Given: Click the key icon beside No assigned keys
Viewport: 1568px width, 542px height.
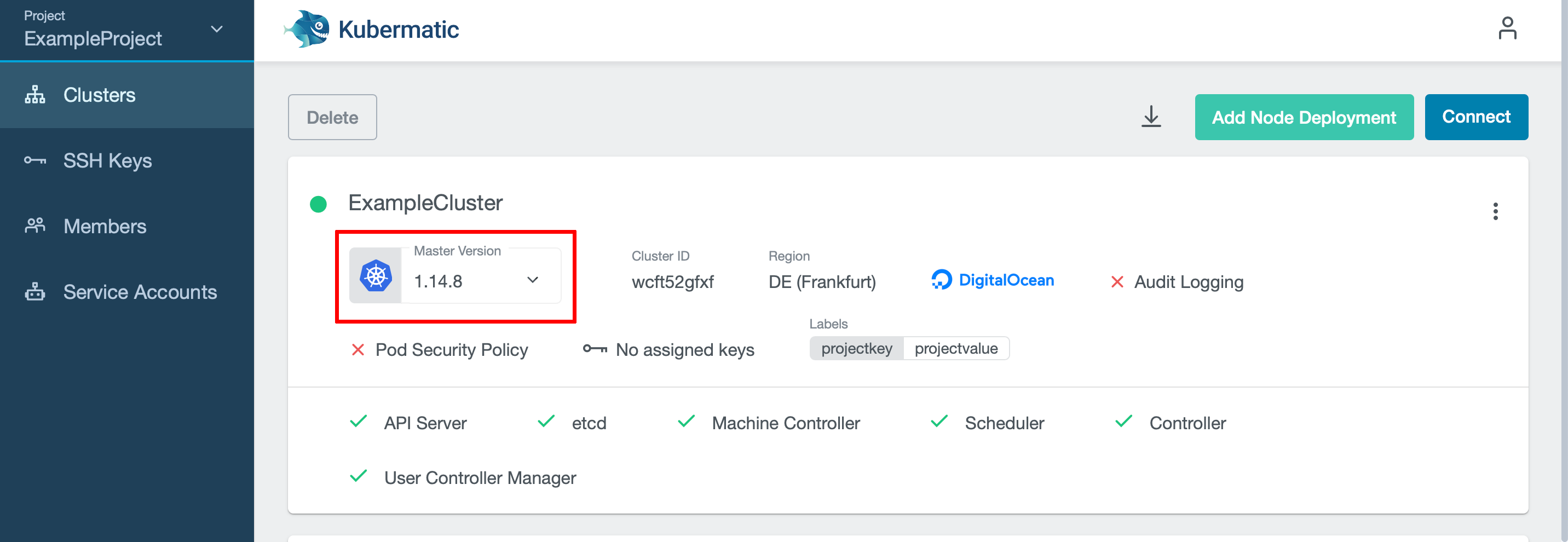Looking at the screenshot, I should pyautogui.click(x=595, y=349).
